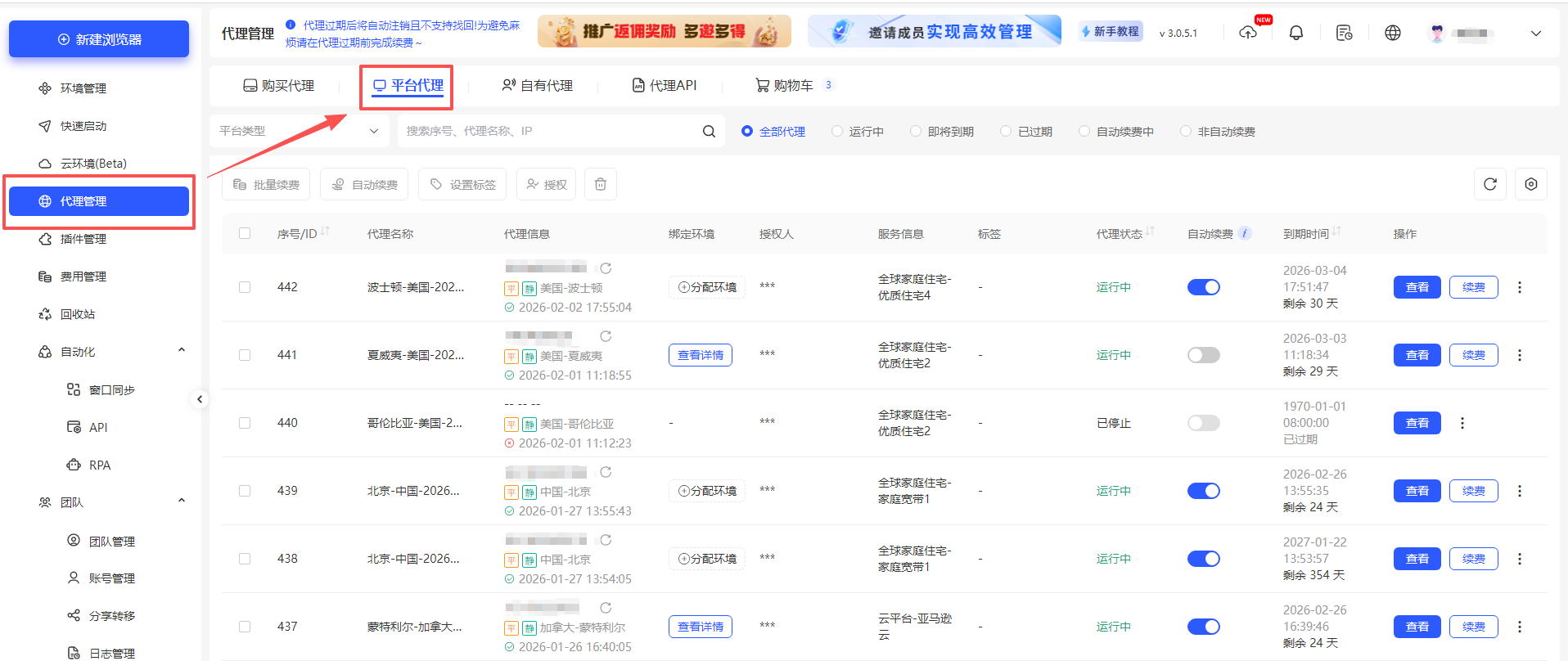Click the 批量续费 button

click(x=266, y=184)
